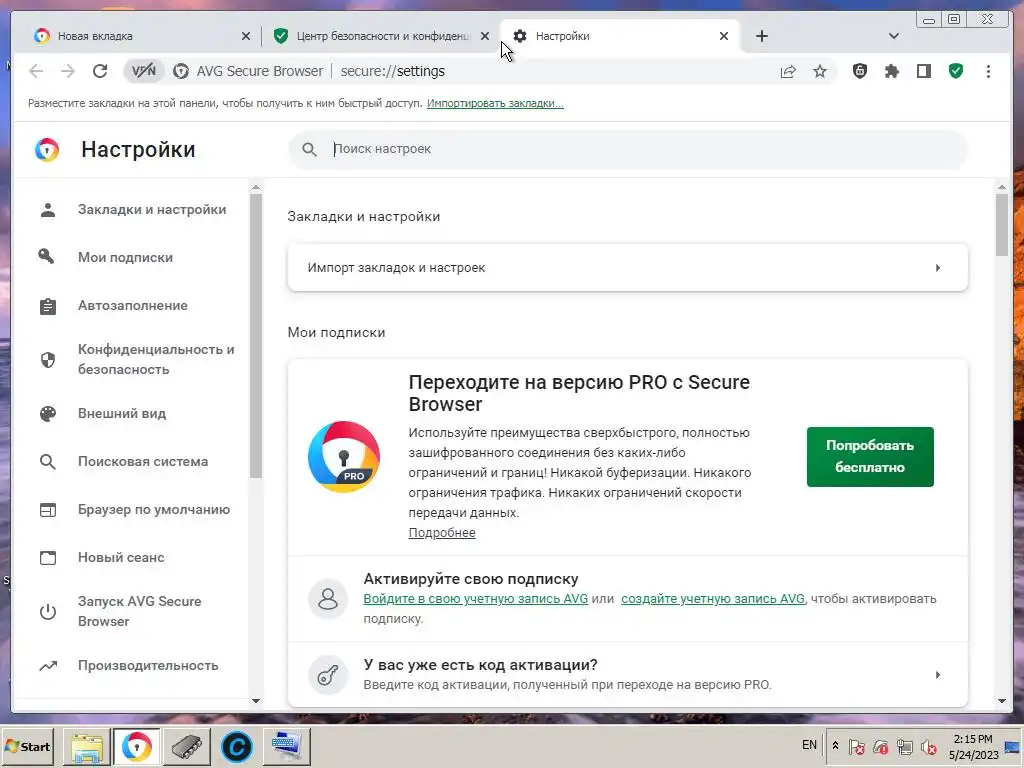This screenshot has height=768, width=1024.
Task: Share this page via share icon
Action: 788,71
